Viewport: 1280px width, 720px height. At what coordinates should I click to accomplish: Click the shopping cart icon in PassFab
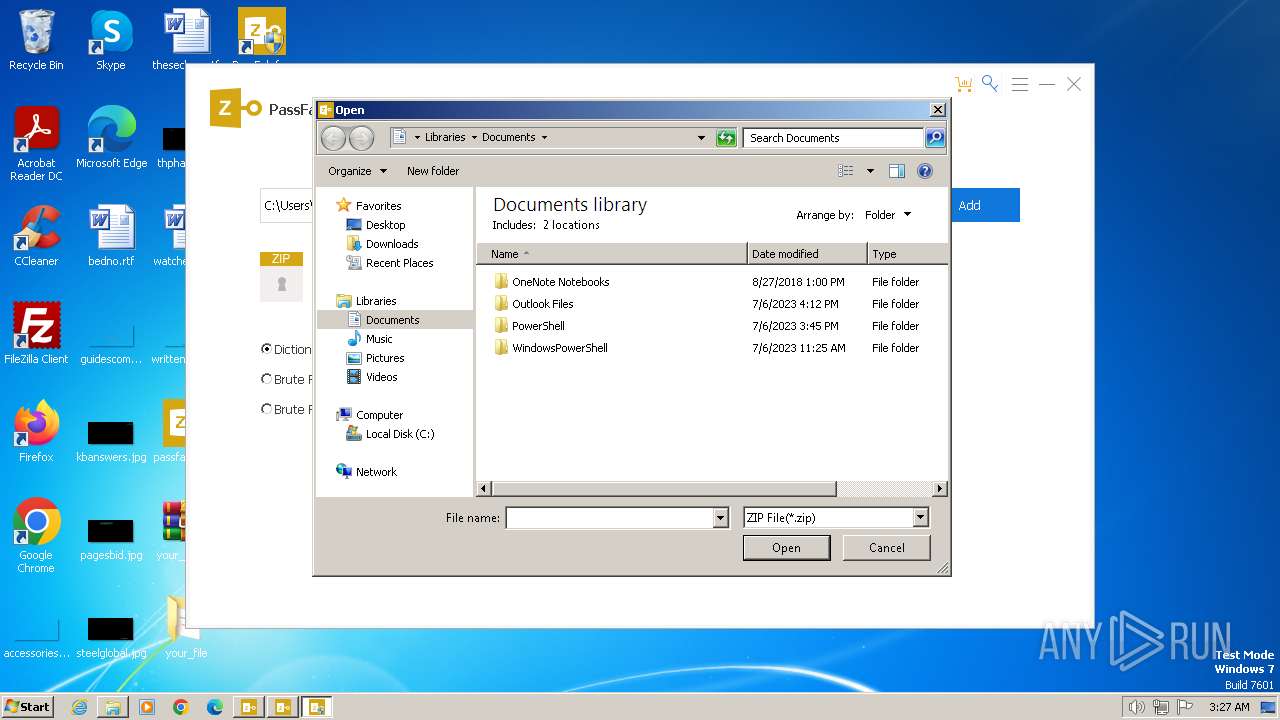[963, 84]
